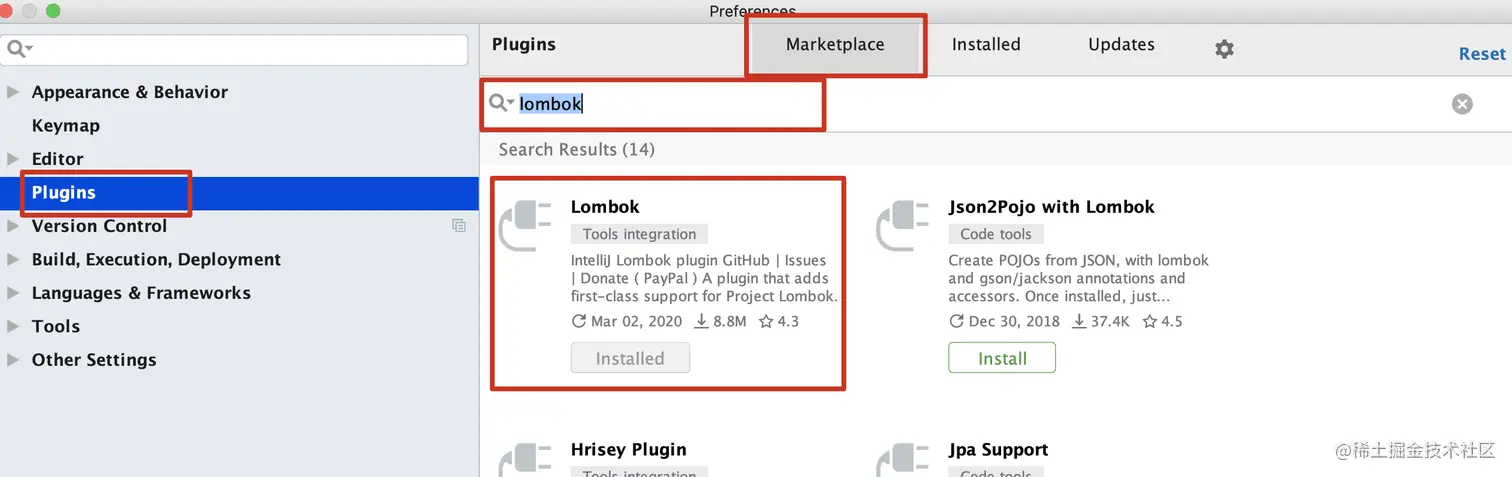The image size is (1512, 477).
Task: Clear the lombok search text
Action: (x=1462, y=104)
